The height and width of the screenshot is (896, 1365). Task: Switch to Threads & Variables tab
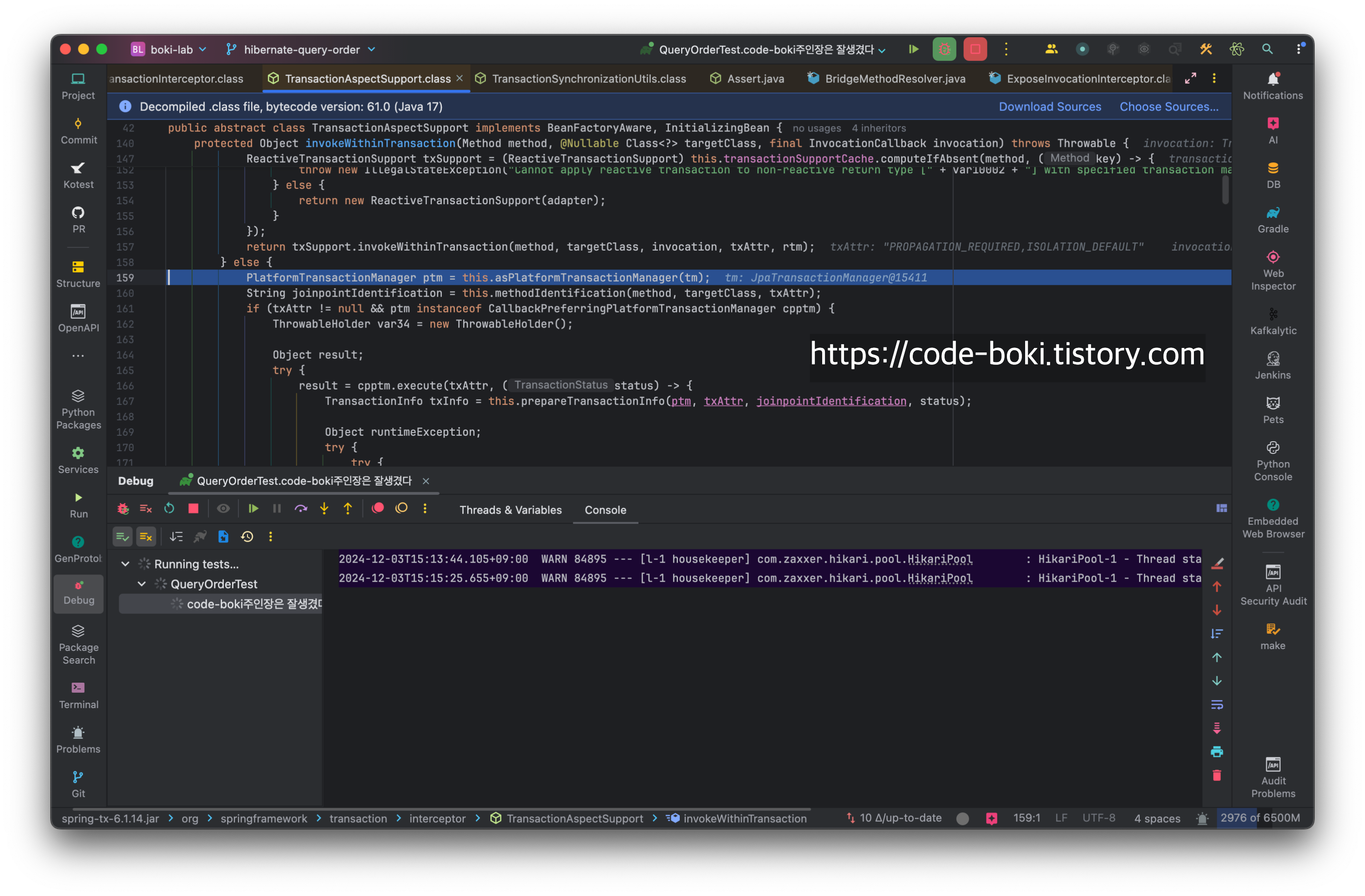coord(511,509)
